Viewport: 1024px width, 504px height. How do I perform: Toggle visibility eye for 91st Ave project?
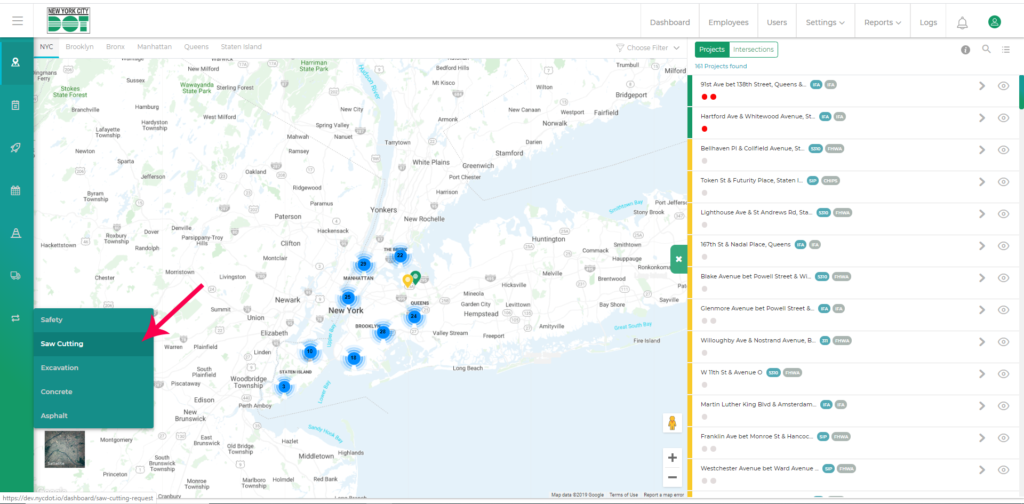[x=1004, y=86]
